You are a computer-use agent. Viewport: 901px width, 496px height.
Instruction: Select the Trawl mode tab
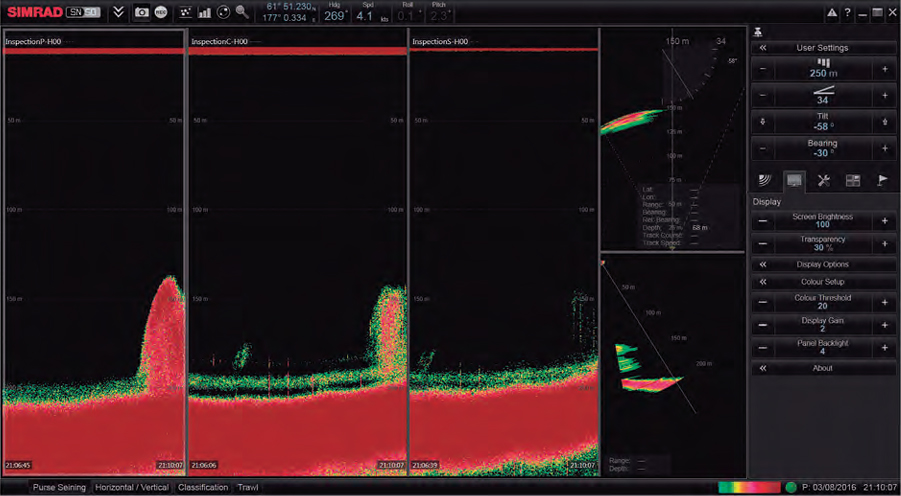[247, 488]
